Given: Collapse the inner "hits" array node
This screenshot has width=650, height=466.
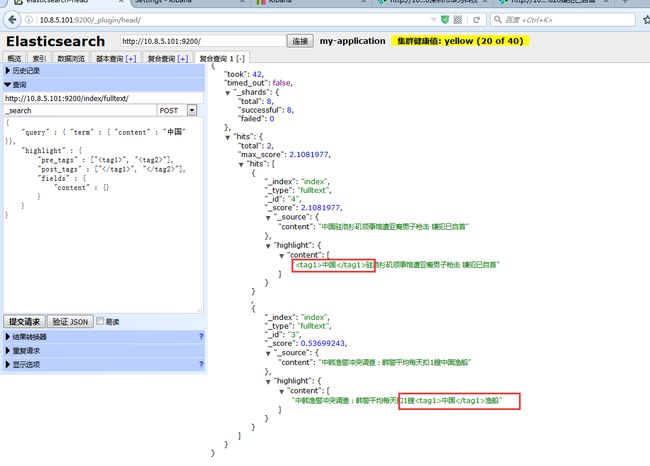Looking at the screenshot, I should pos(241,165).
